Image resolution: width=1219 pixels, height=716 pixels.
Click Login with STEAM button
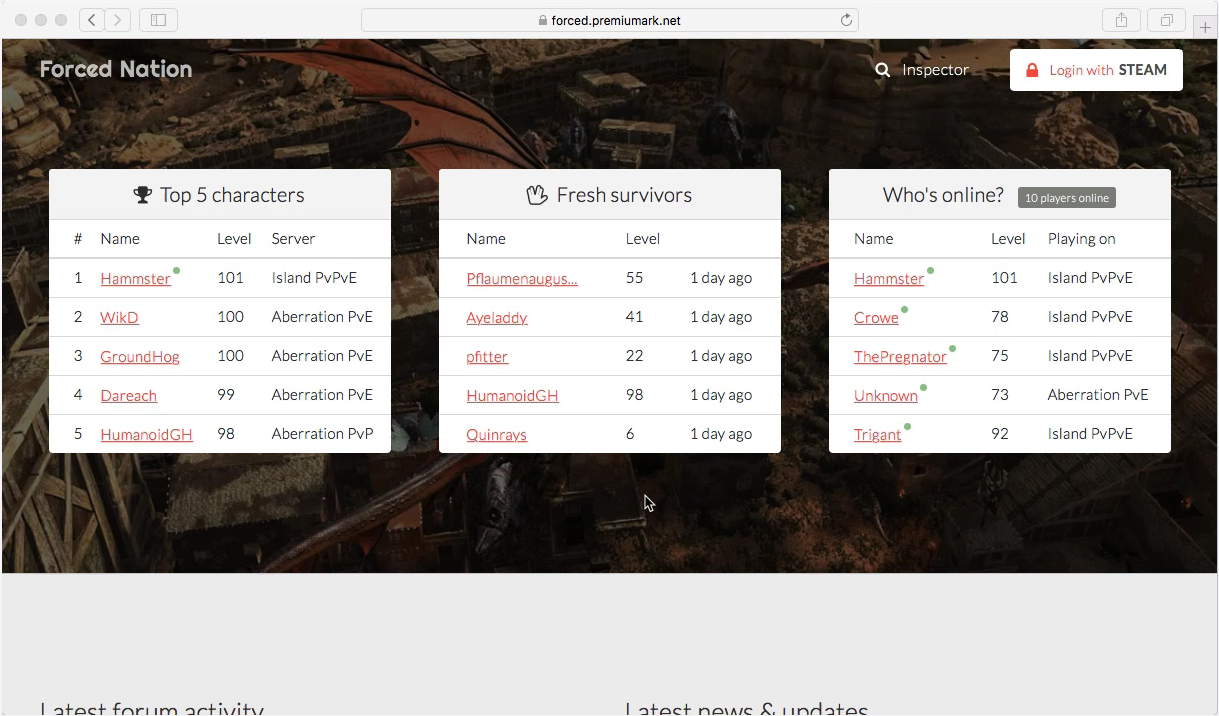(1096, 70)
